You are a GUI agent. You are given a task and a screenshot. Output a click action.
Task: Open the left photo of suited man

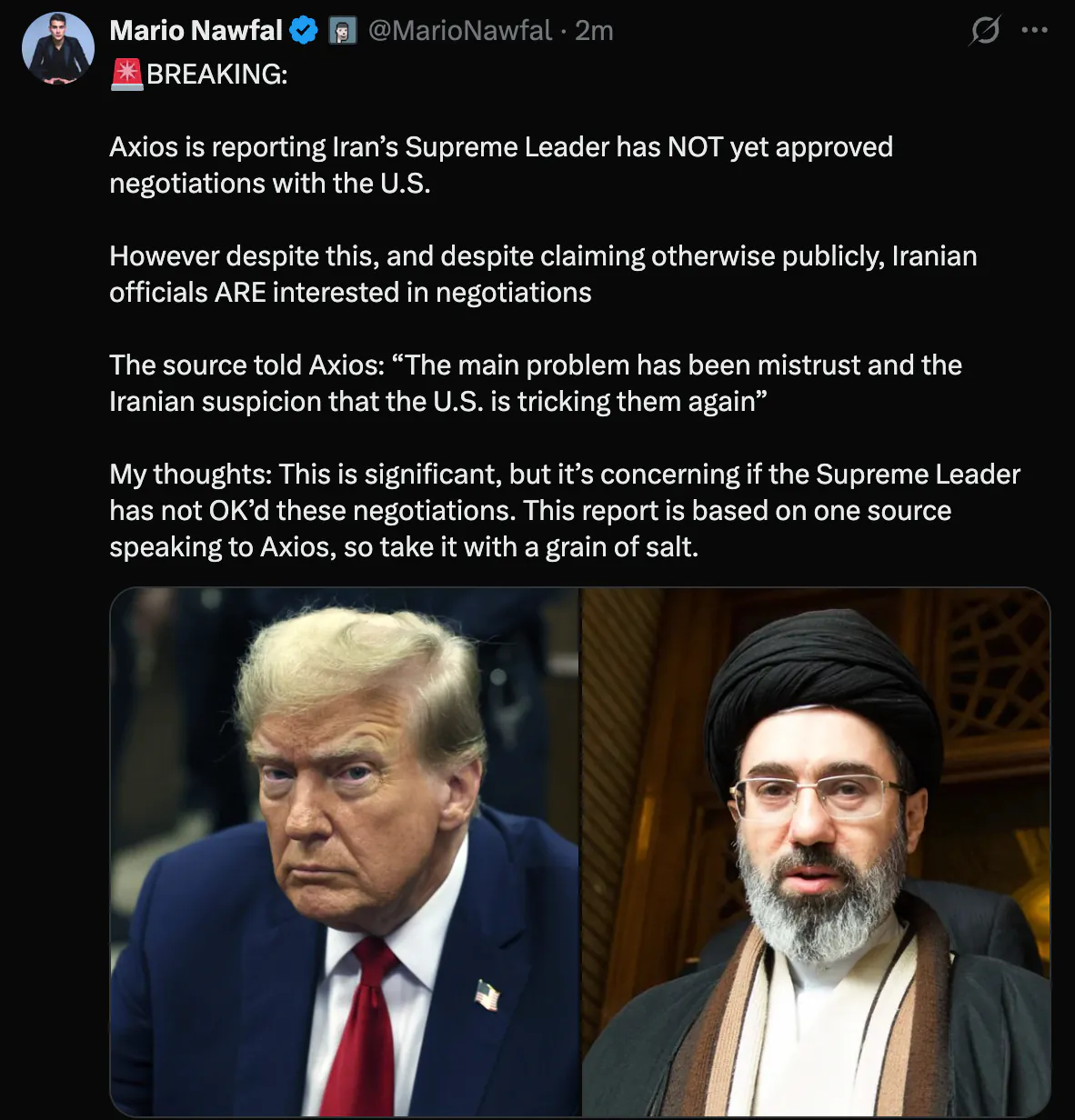pyautogui.click(x=345, y=852)
